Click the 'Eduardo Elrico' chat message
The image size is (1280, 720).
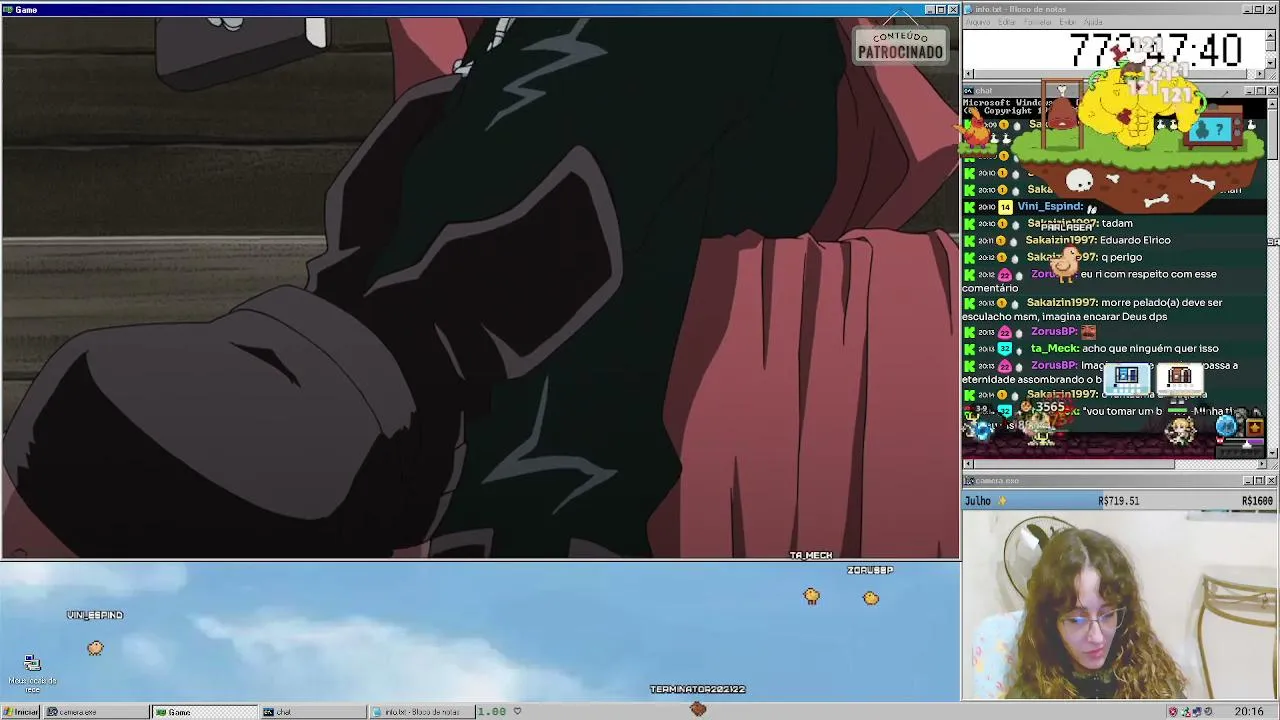(1134, 241)
